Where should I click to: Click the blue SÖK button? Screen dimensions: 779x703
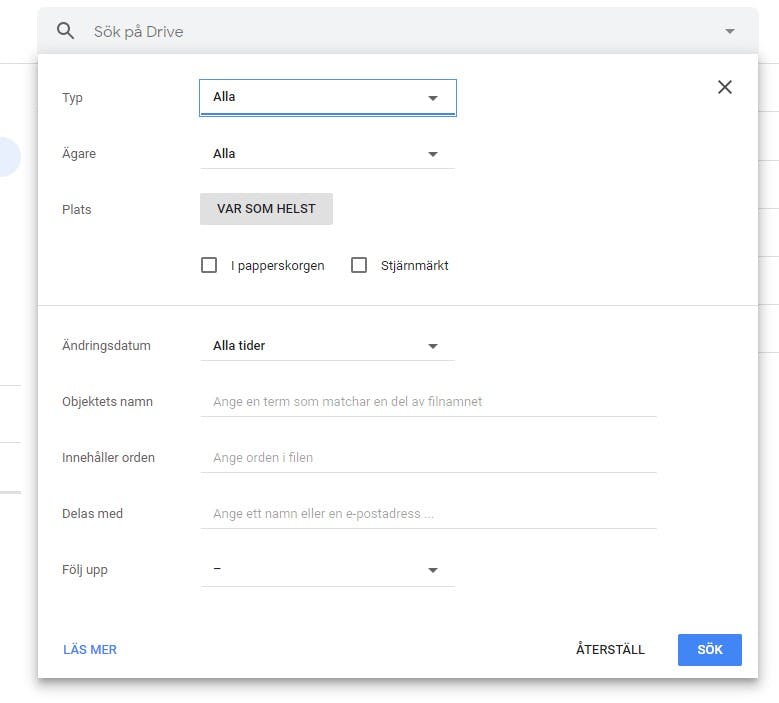[709, 649]
